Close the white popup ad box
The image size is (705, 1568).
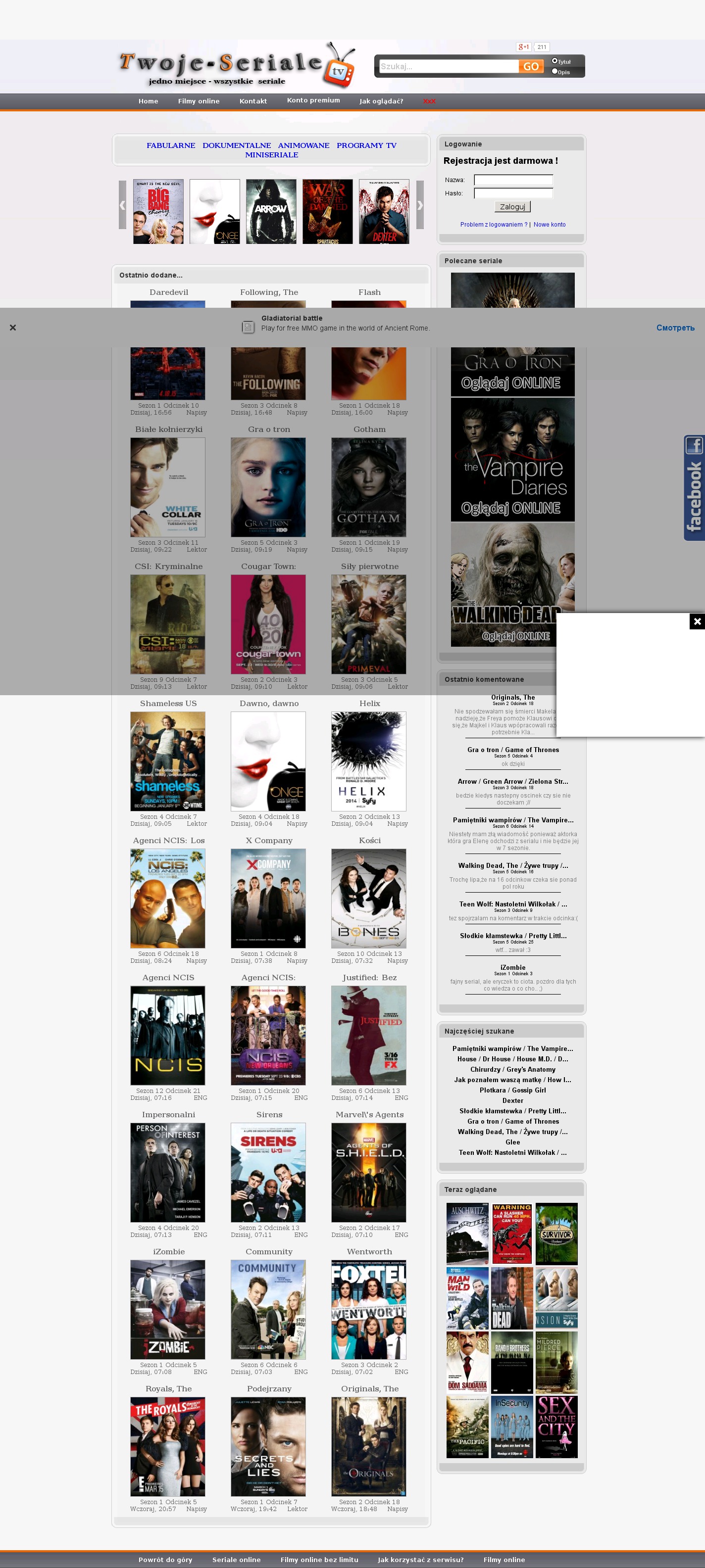[697, 621]
